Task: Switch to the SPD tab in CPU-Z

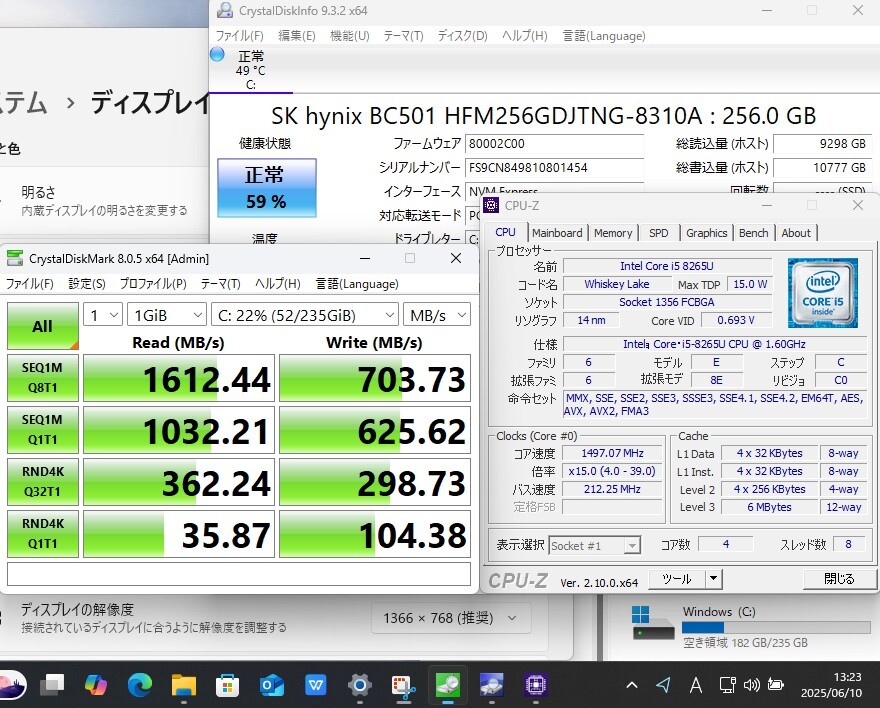Action: 658,233
